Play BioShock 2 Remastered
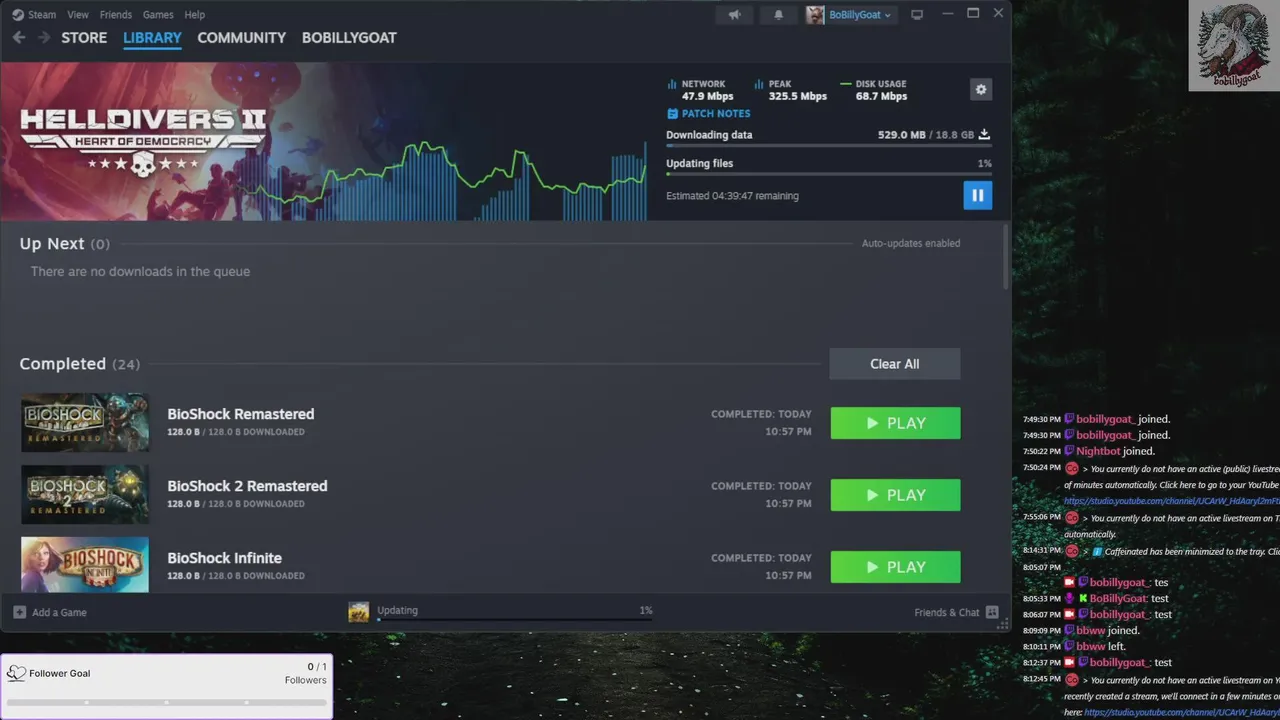This screenshot has height=720, width=1280. point(895,495)
